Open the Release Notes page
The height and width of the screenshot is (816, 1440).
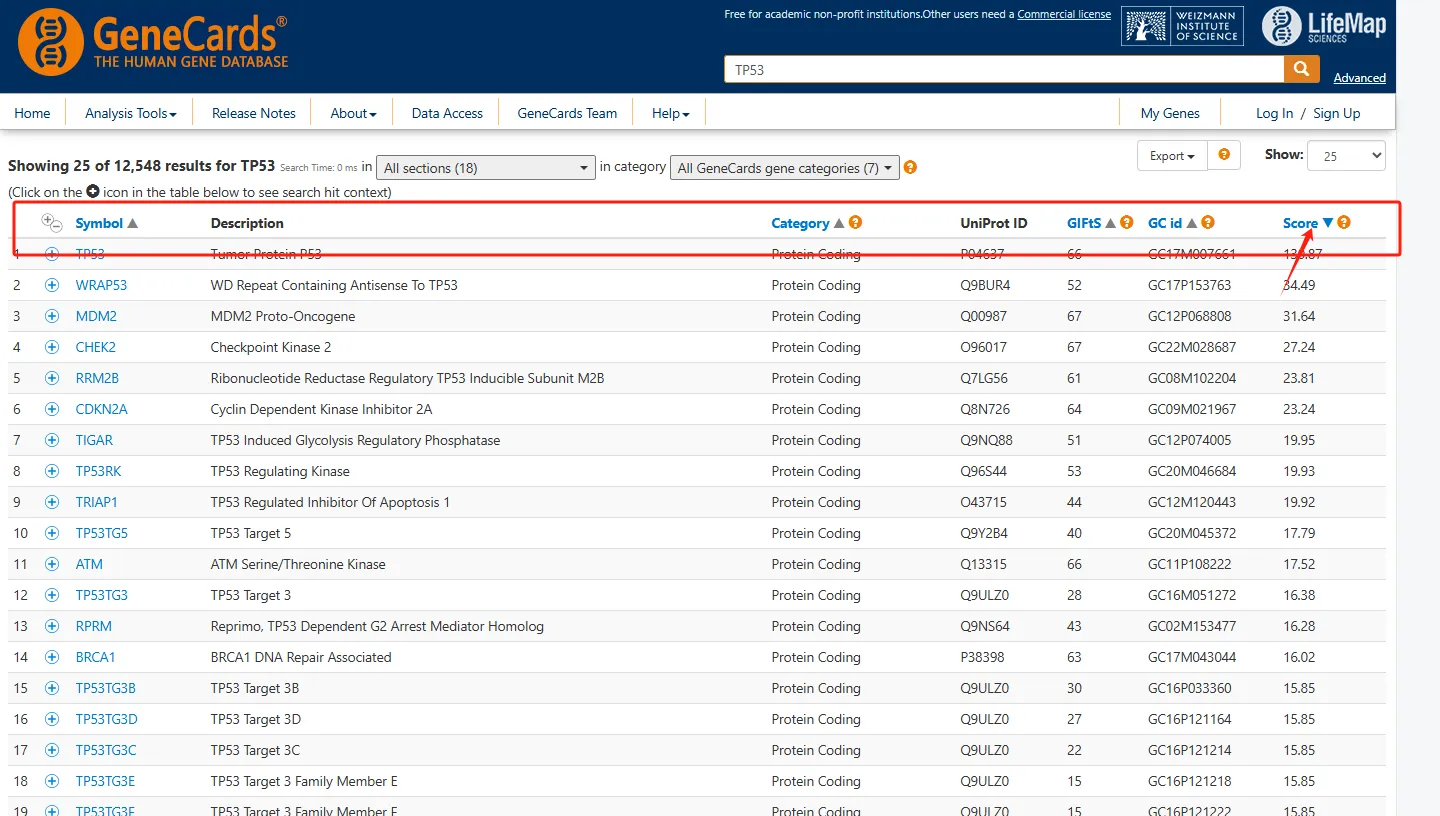(x=254, y=113)
